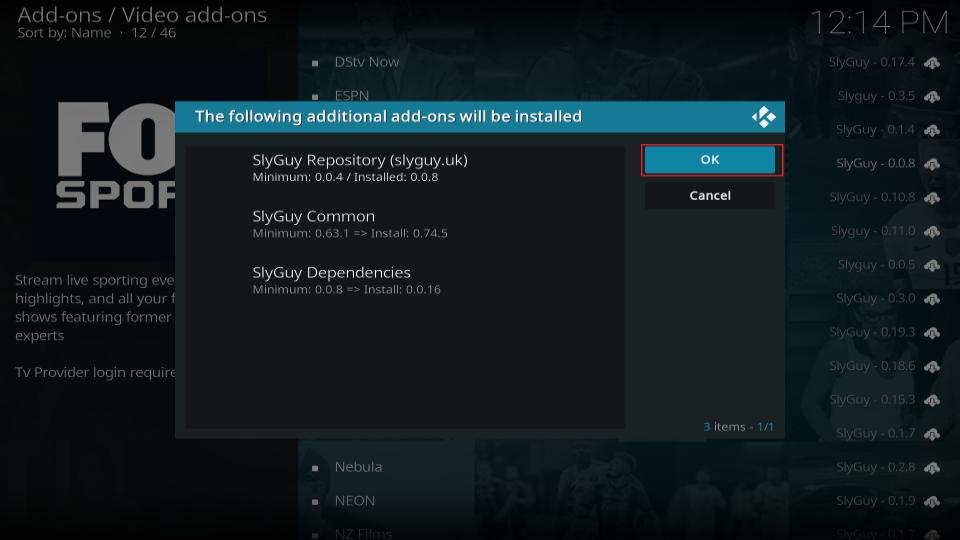Click cloud icon beside SlyGuy - 0.17.4
Screen dimensions: 960x540
point(932,62)
